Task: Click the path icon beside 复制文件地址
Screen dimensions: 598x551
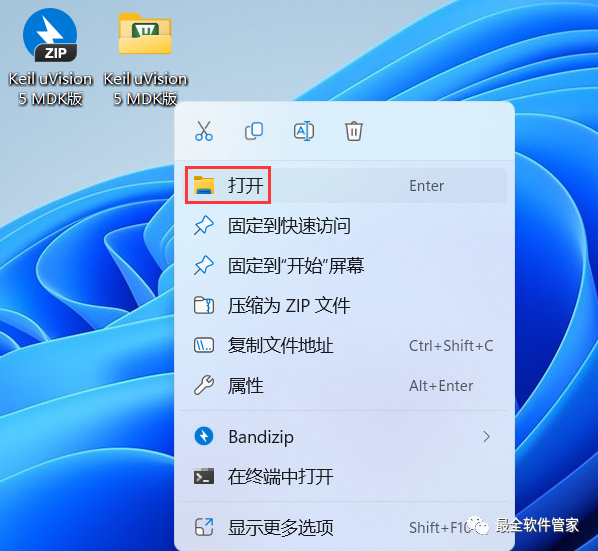Action: point(204,345)
